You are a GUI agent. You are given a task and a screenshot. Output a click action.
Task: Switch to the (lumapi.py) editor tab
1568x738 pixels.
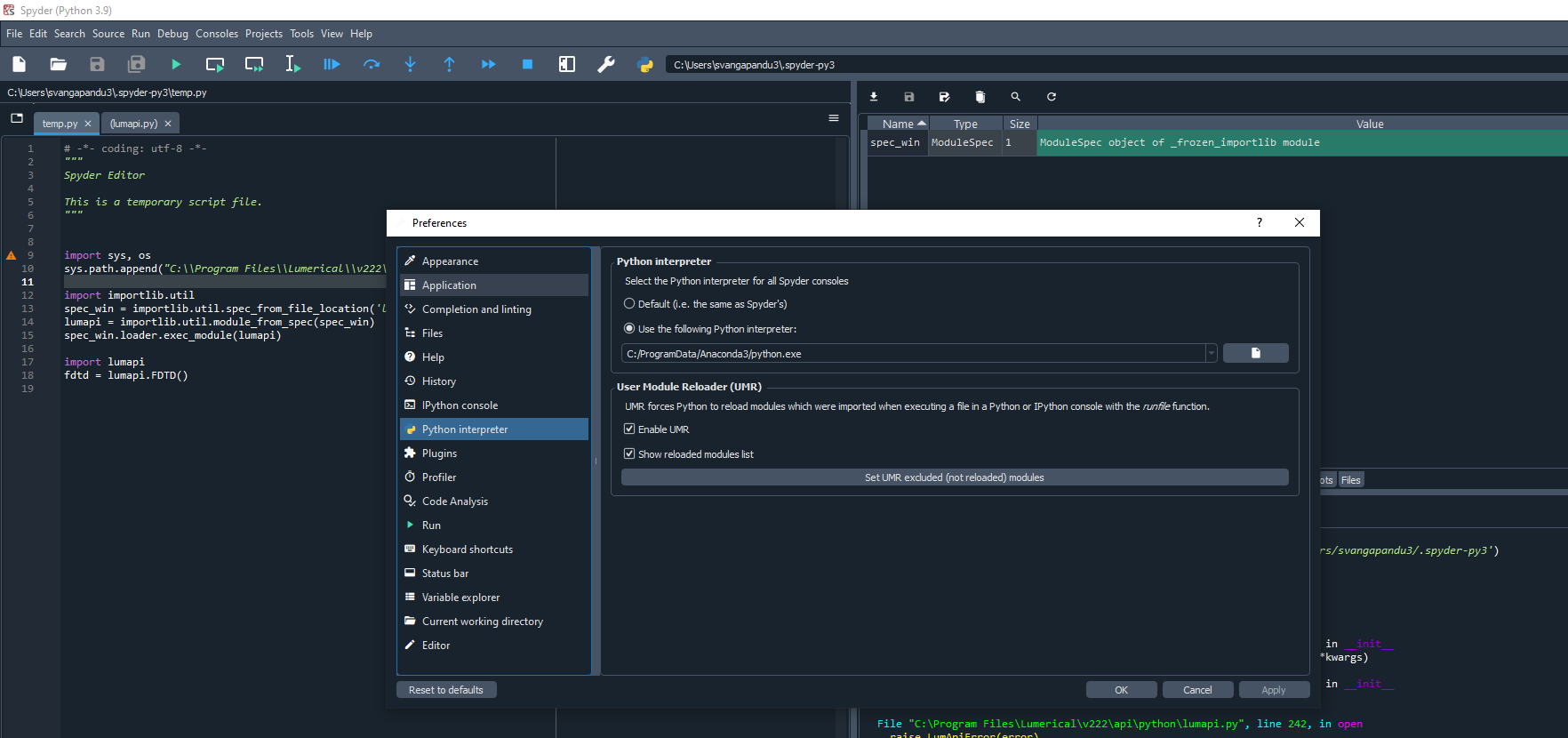click(133, 124)
